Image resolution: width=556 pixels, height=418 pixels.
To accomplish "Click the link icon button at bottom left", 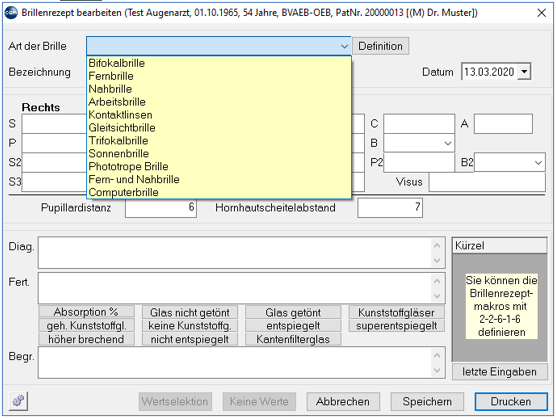I will (18, 401).
